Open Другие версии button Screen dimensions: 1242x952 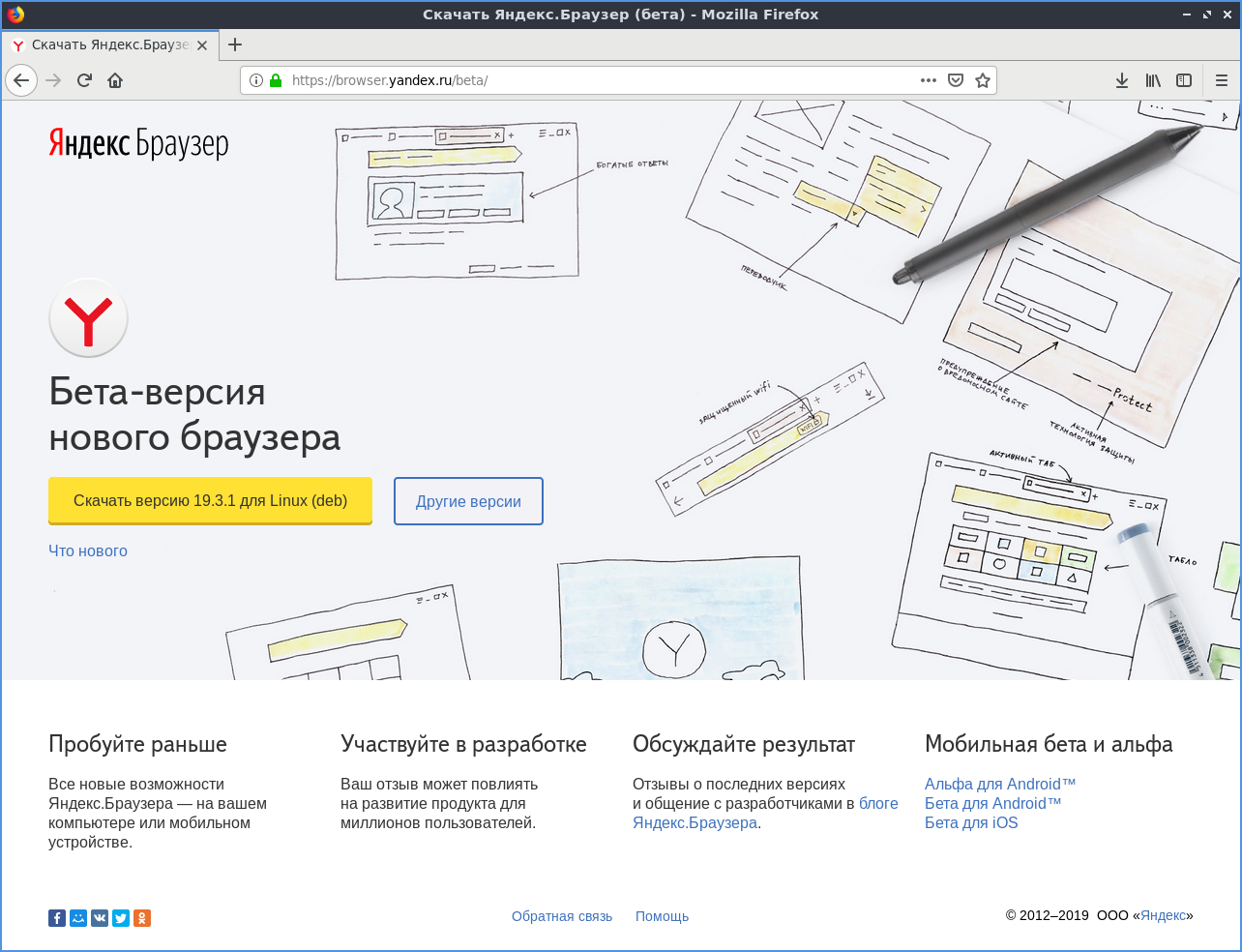pos(468,501)
